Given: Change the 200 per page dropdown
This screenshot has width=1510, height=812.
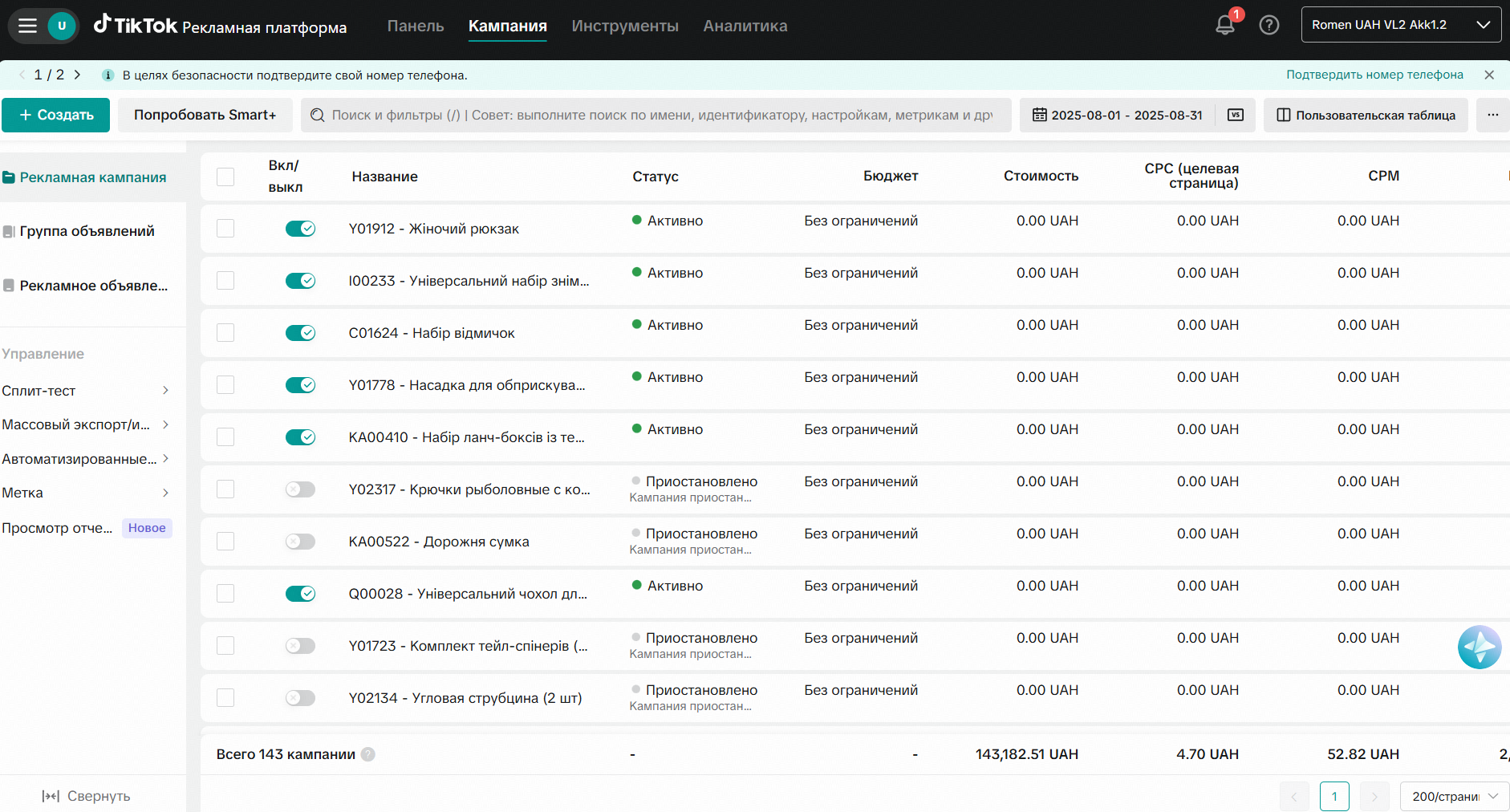Looking at the screenshot, I should pyautogui.click(x=1455, y=796).
